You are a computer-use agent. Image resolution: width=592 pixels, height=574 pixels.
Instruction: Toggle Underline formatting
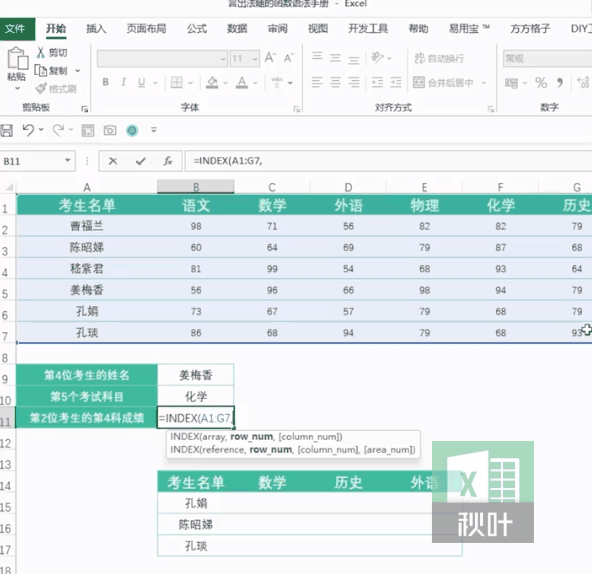pos(142,82)
